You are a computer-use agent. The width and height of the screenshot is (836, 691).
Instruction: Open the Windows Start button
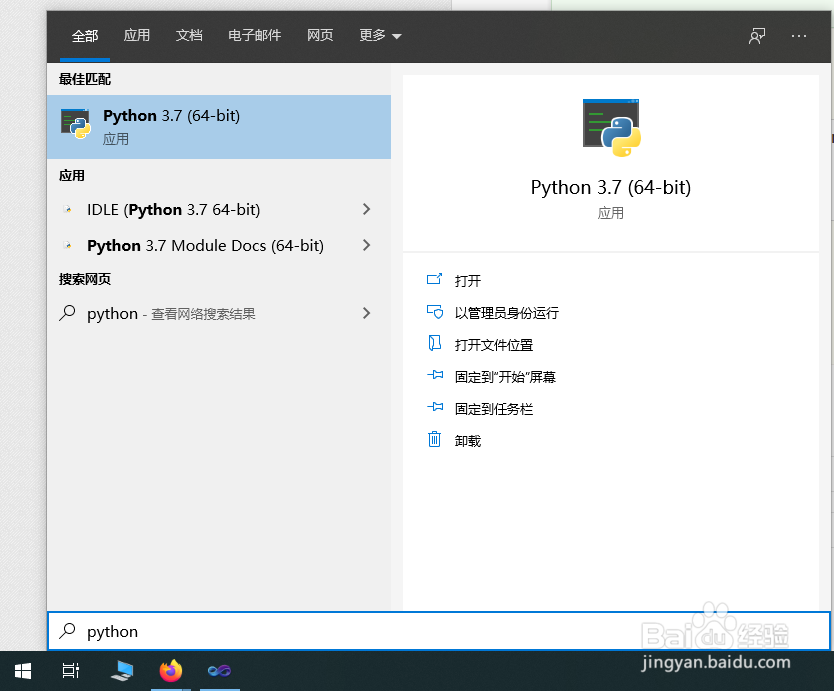tap(23, 671)
